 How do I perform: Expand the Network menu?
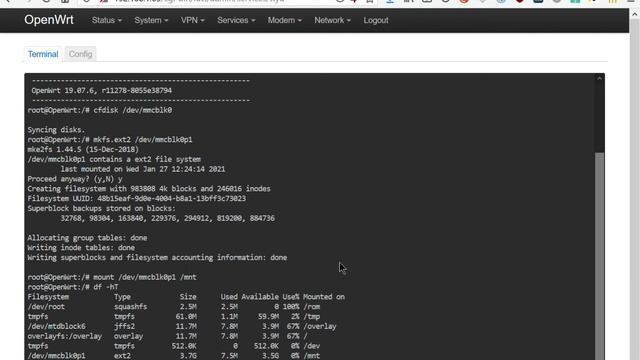pos(332,20)
